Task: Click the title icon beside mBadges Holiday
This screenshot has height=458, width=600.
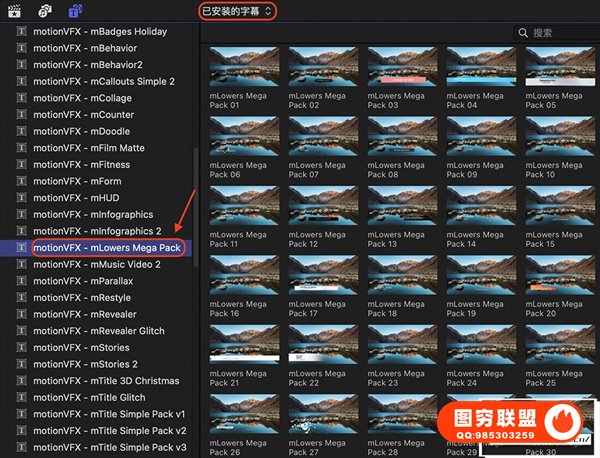Action: pos(22,32)
